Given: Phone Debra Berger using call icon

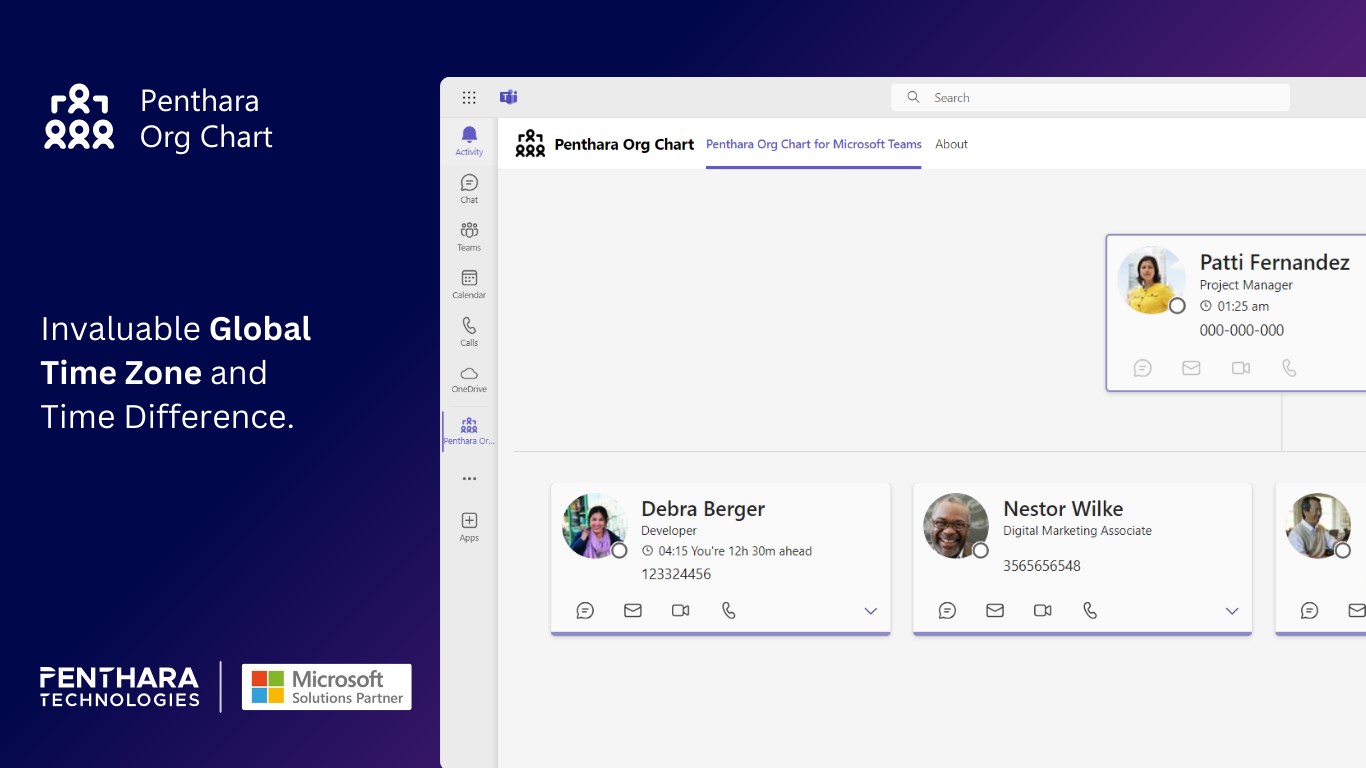Looking at the screenshot, I should [x=729, y=610].
